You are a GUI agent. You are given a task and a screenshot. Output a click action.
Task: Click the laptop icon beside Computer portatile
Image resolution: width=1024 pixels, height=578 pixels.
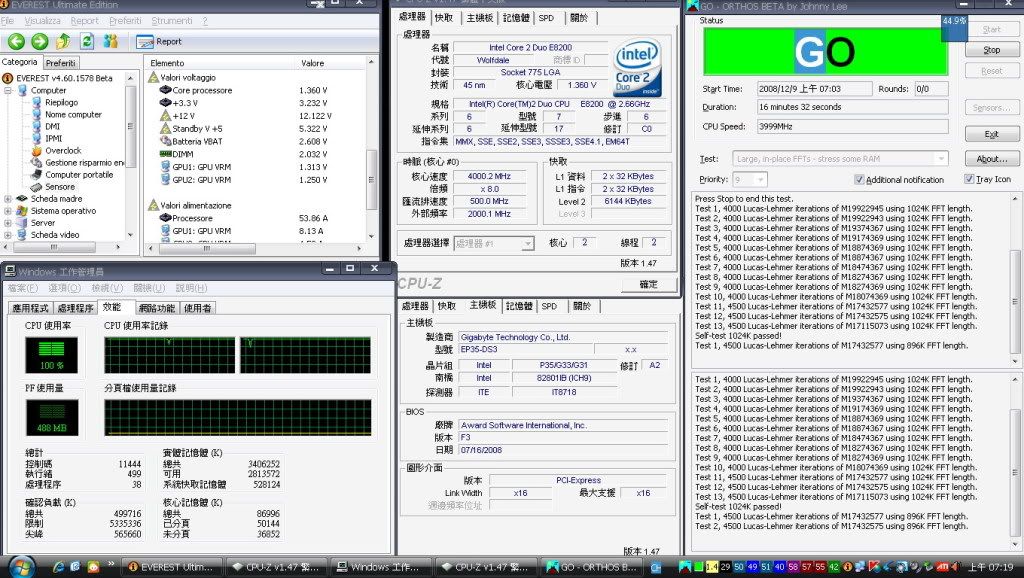point(37,175)
